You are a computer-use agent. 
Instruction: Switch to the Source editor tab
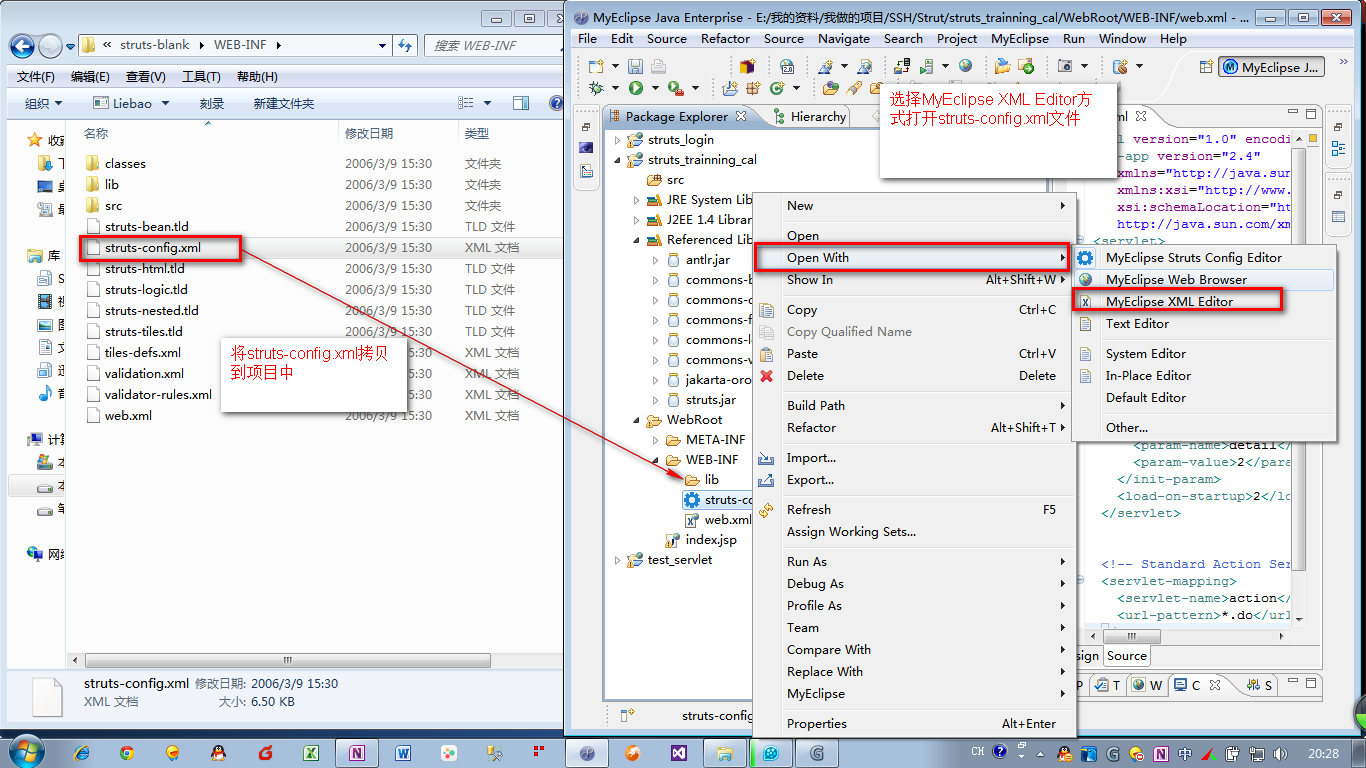click(x=1126, y=656)
